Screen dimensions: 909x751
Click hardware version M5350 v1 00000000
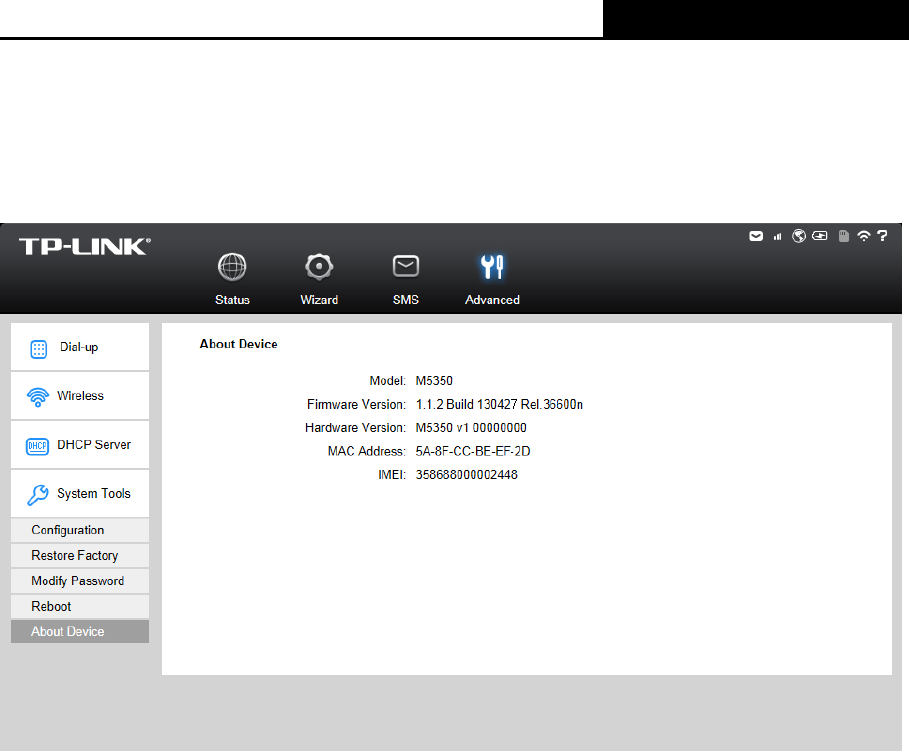pyautogui.click(x=471, y=428)
